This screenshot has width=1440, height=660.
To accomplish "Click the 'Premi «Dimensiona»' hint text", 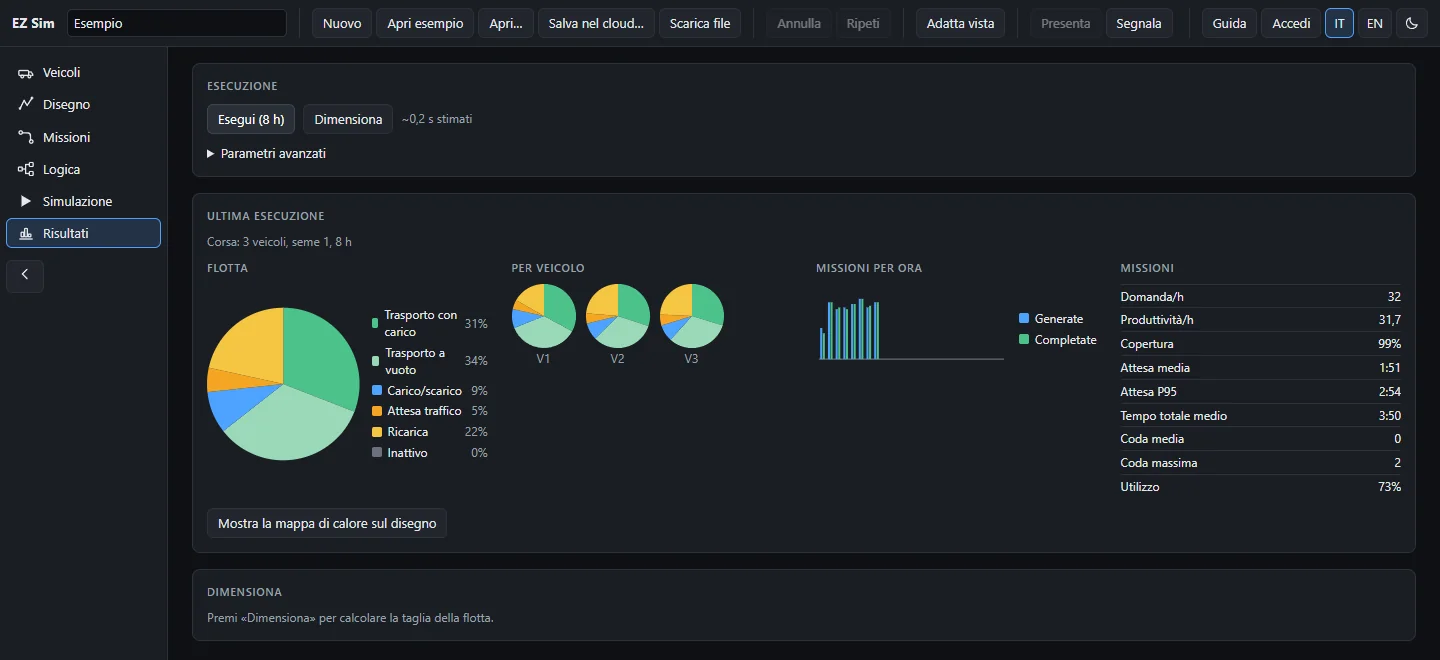I will [x=350, y=618].
